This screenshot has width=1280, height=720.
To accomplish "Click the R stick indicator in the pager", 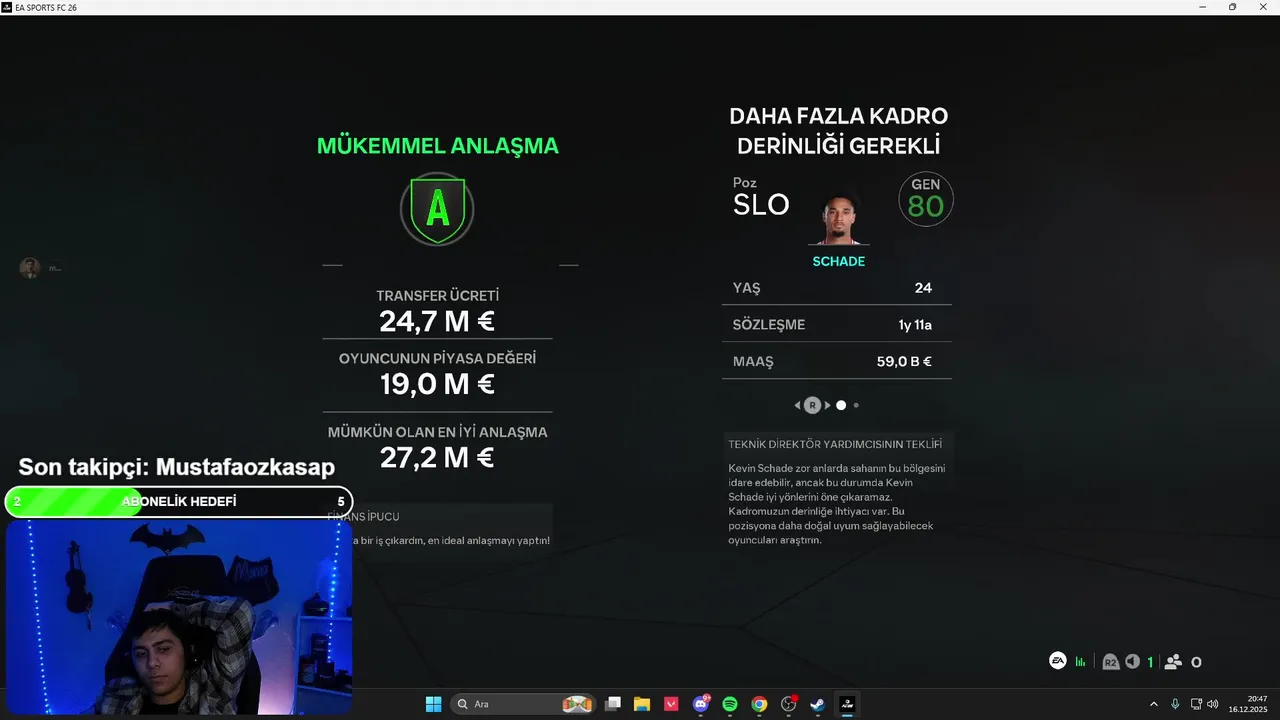I will point(812,405).
